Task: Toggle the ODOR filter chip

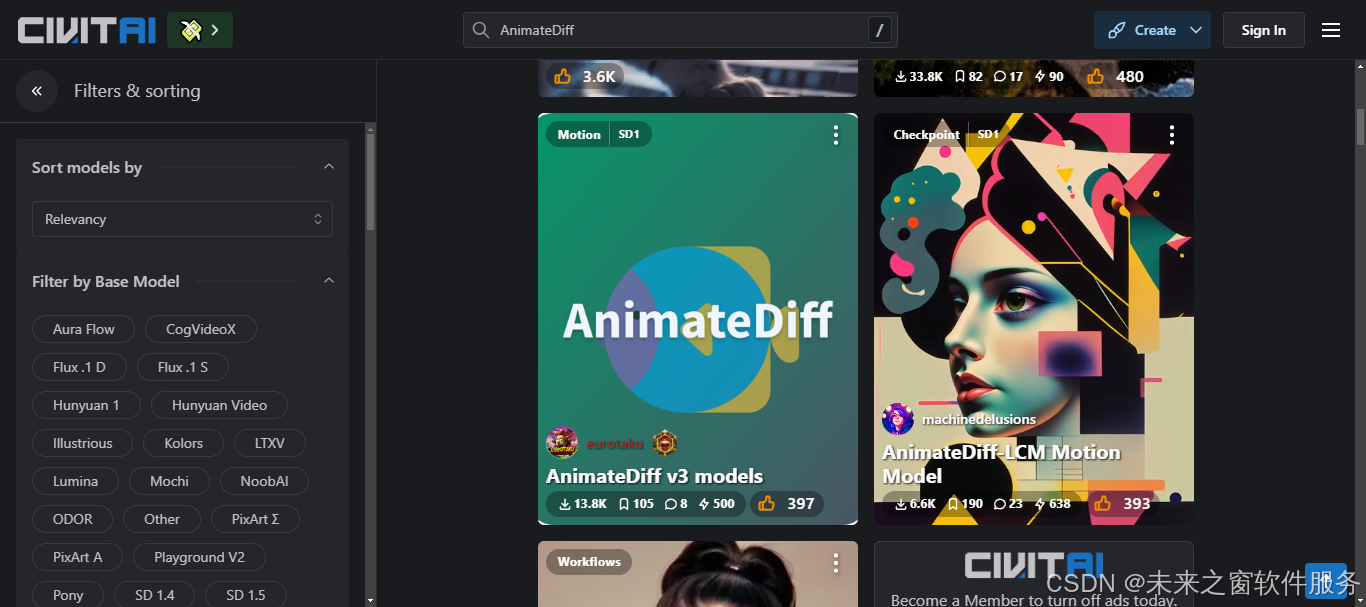Action: (x=73, y=519)
